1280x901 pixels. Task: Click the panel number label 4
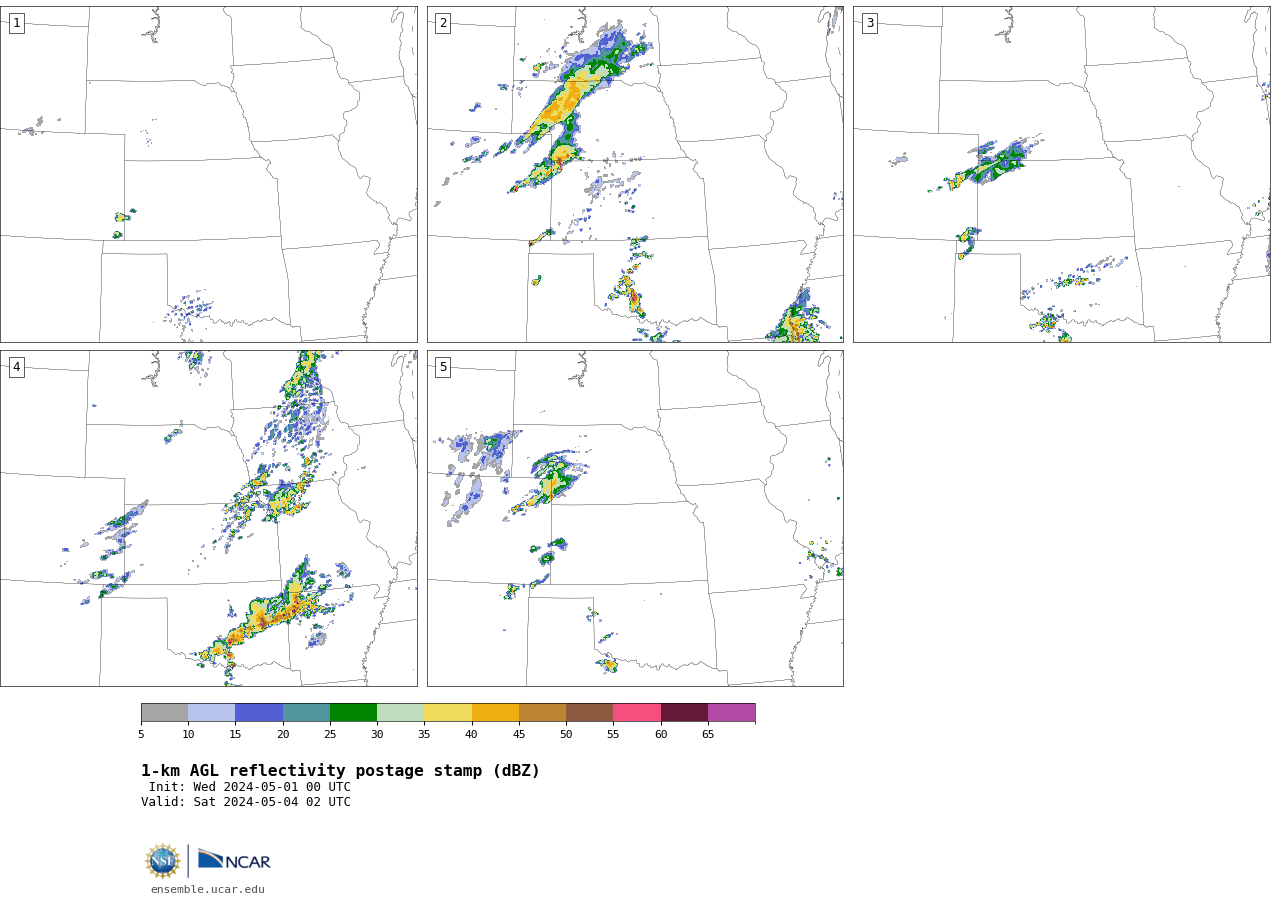(x=16, y=367)
